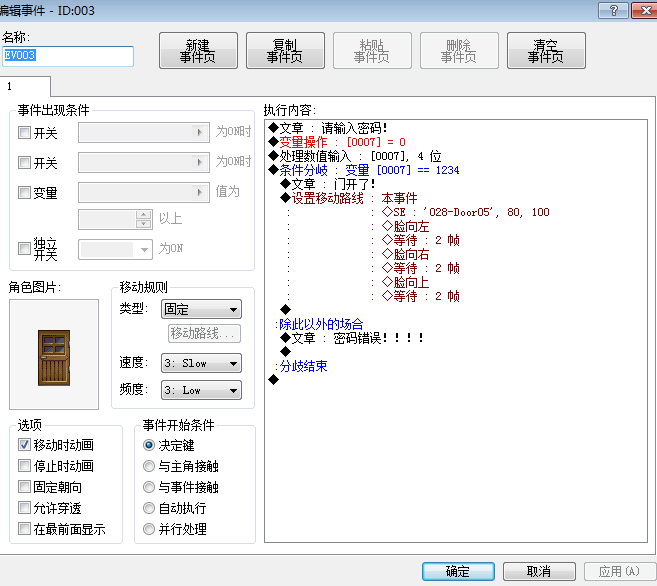The image size is (657, 586).
Task: Check the 允许穿透 option
Action: [24, 508]
